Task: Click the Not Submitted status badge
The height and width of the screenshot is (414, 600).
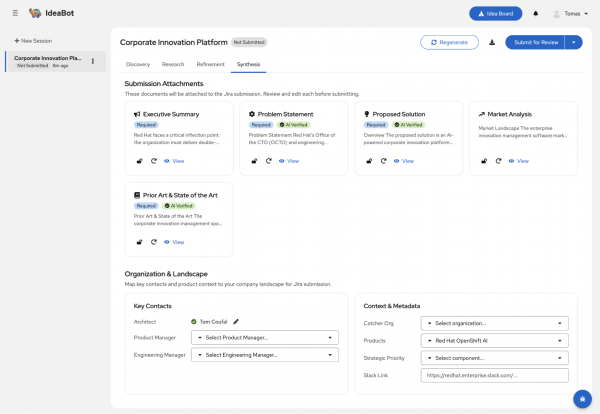Action: pos(249,42)
